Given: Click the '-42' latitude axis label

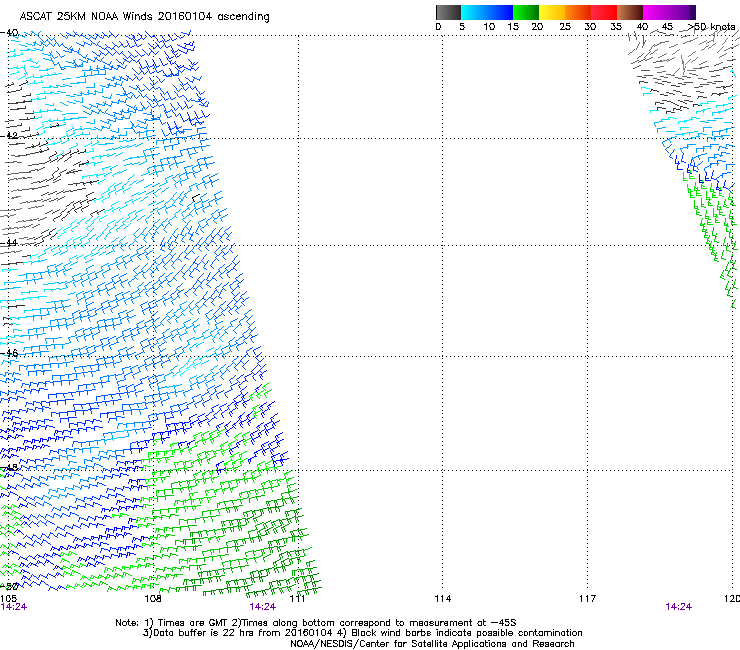Looking at the screenshot, I should tap(9, 135).
